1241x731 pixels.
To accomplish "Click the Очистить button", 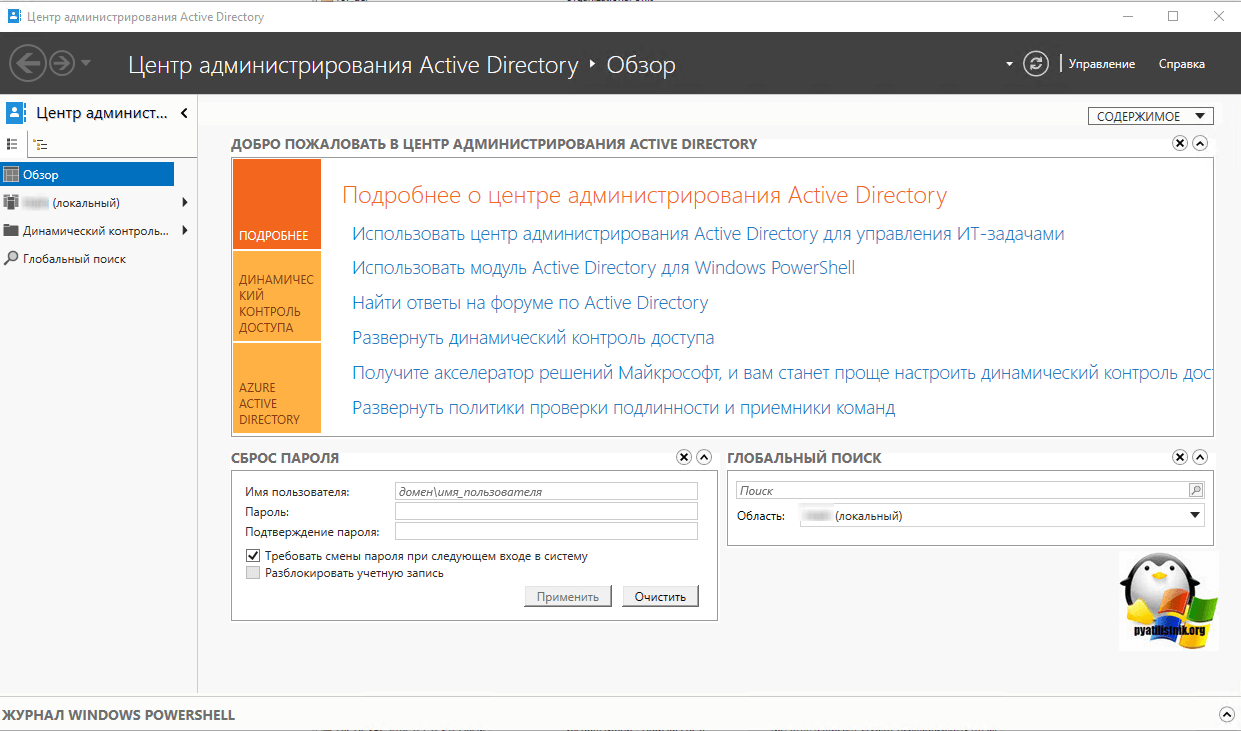I will [x=660, y=597].
